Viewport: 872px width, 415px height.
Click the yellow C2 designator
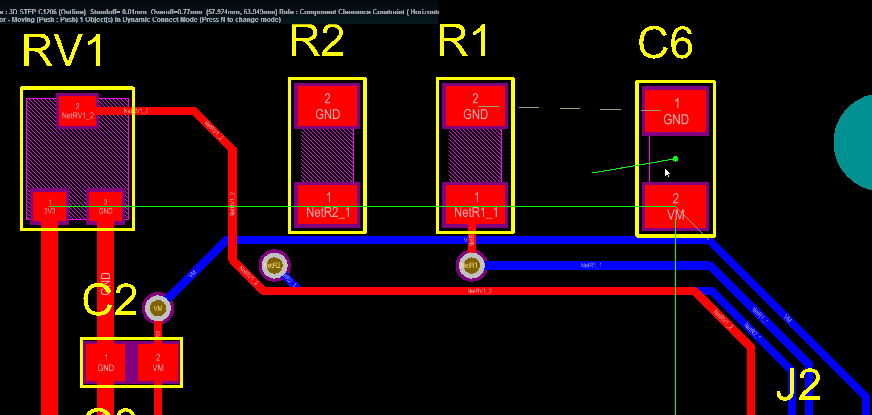pyautogui.click(x=110, y=300)
